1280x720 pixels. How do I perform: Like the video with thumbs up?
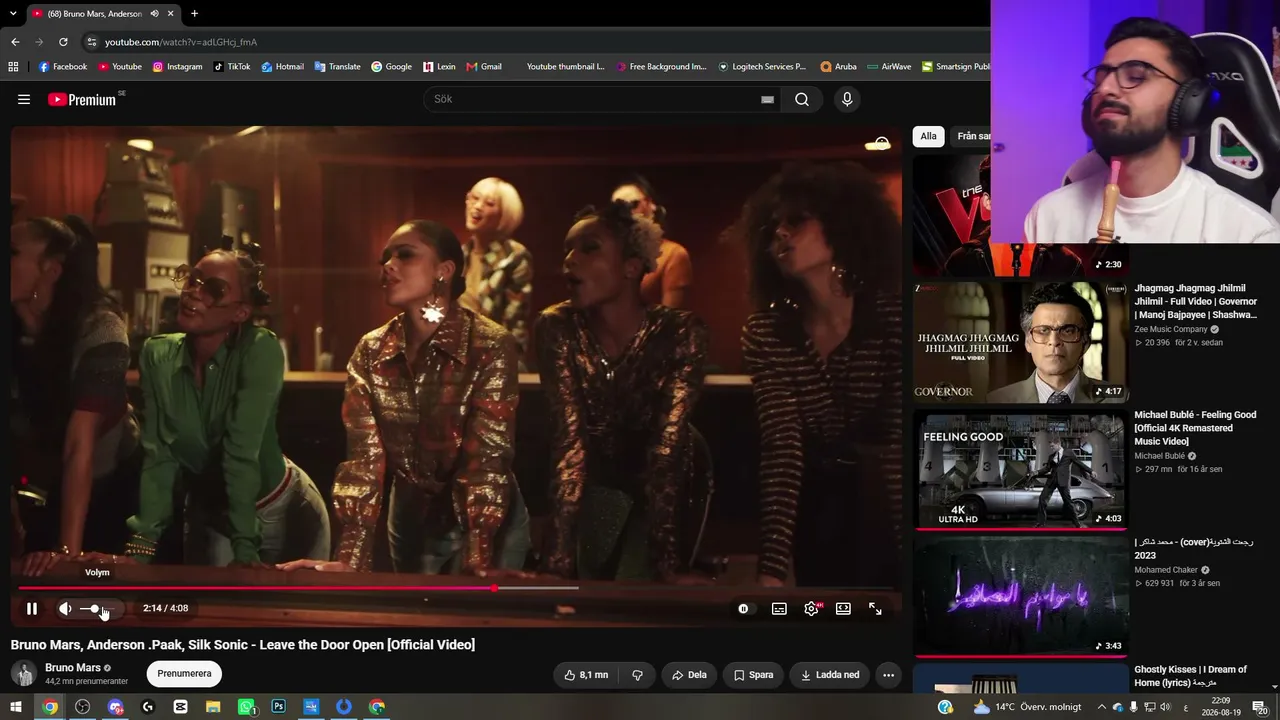click(x=586, y=675)
